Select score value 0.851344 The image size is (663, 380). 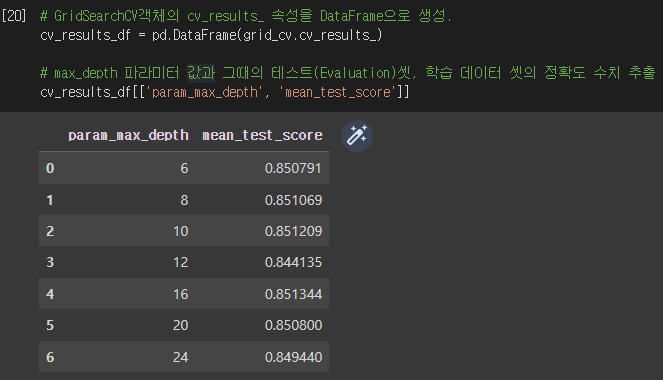[x=293, y=294]
